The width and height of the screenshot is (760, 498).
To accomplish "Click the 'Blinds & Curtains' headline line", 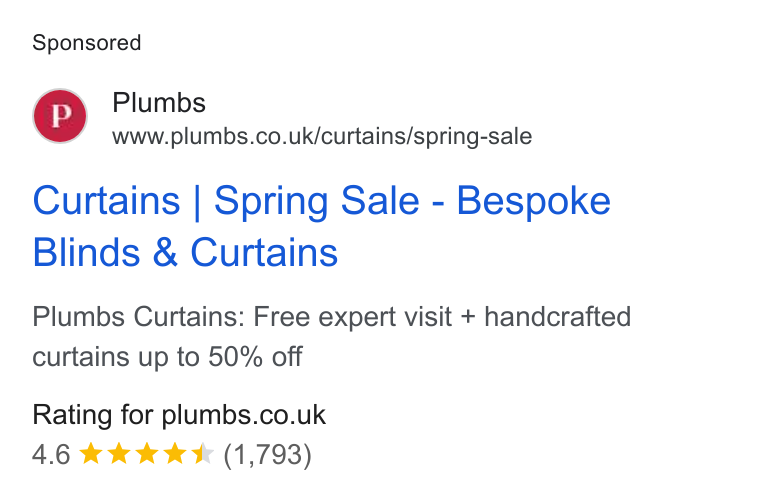I will click(x=185, y=253).
